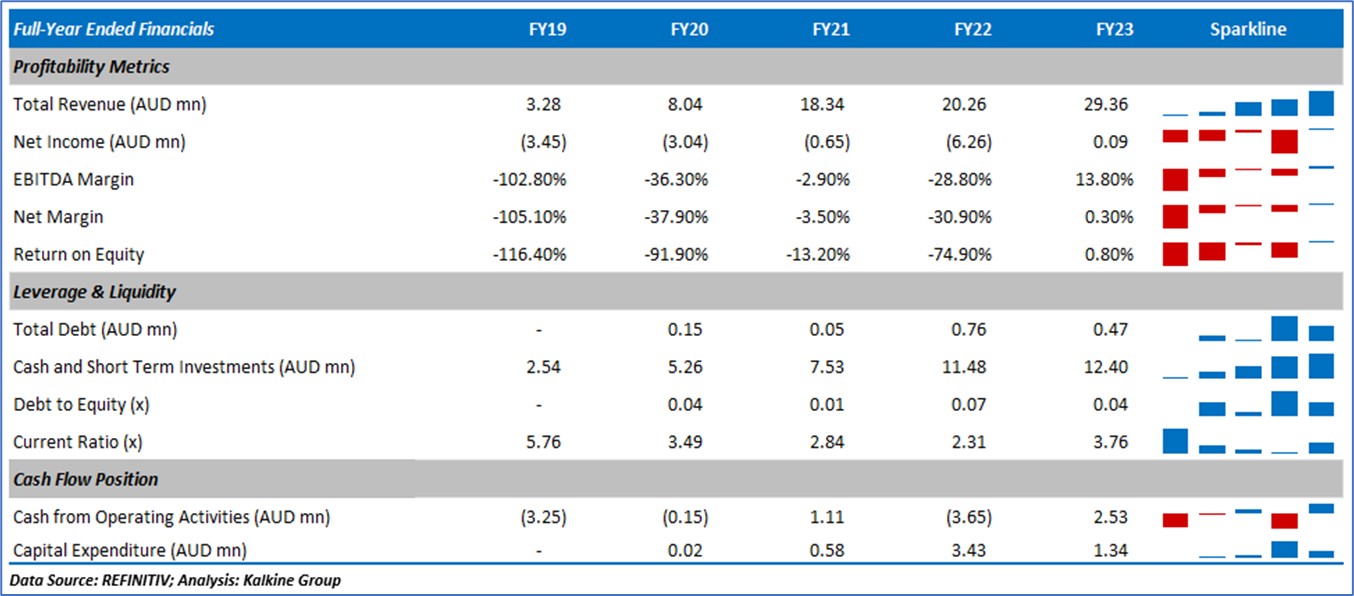Click the Full-Year Ended Financials title
The height and width of the screenshot is (596, 1354).
(114, 29)
